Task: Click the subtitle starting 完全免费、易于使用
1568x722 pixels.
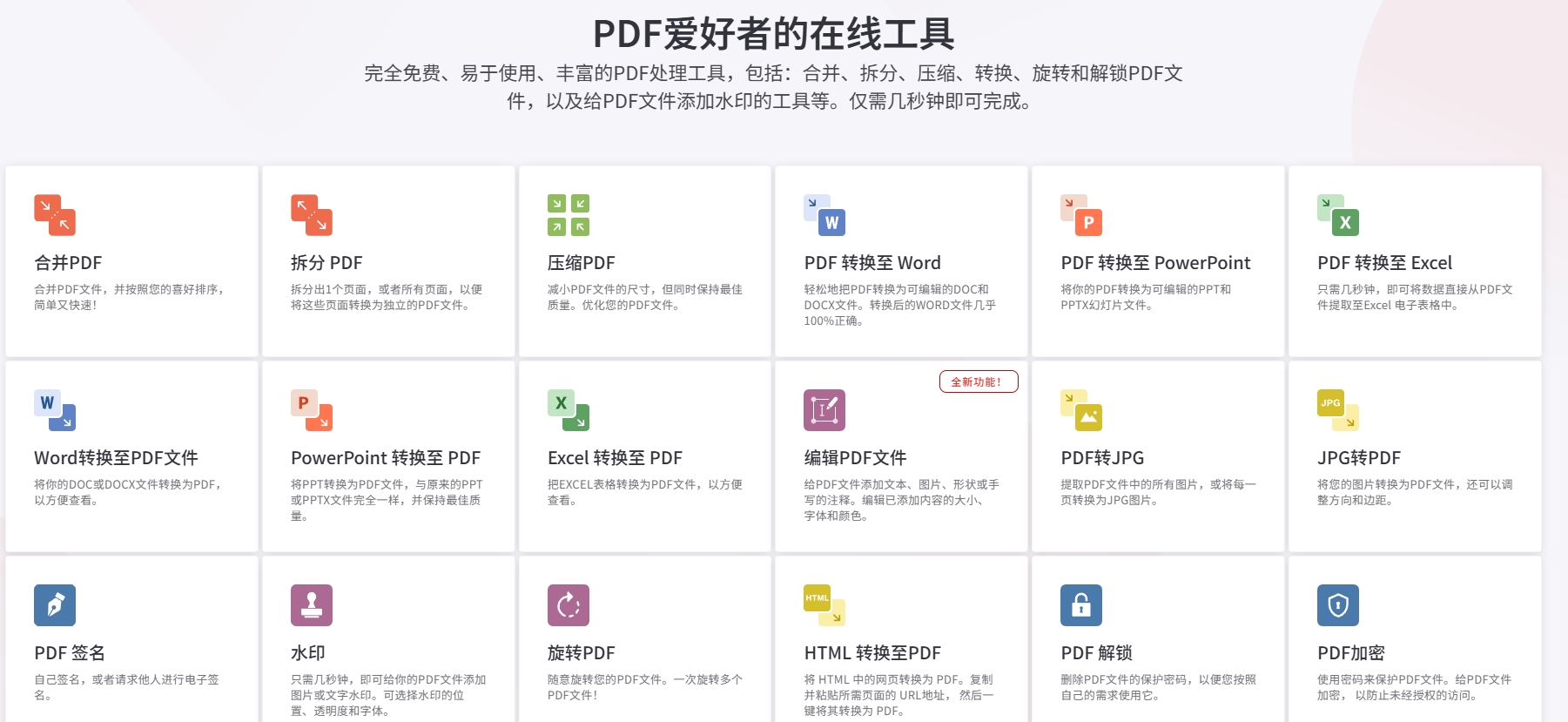Action: point(773,87)
